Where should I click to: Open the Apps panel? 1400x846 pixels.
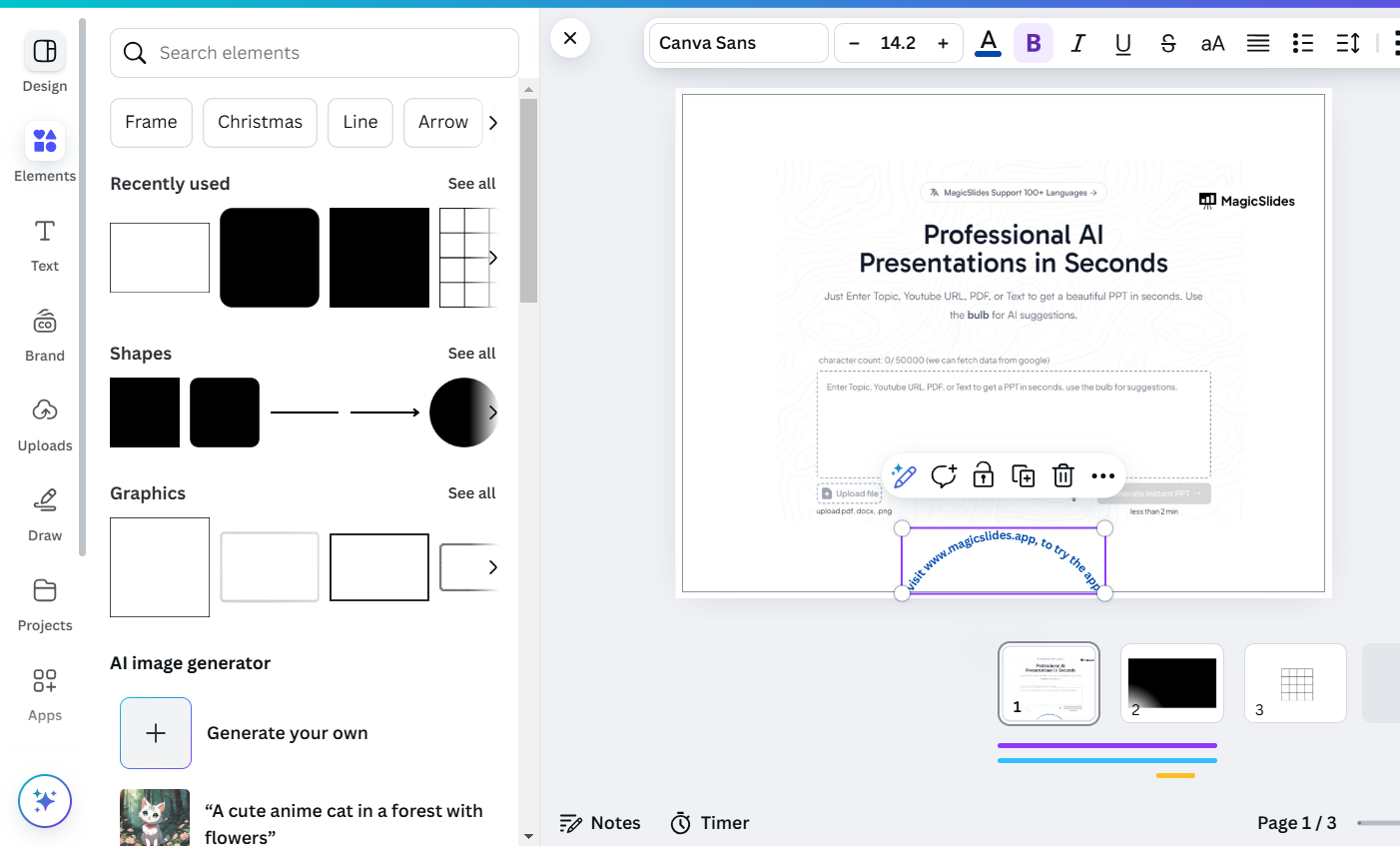click(x=45, y=694)
